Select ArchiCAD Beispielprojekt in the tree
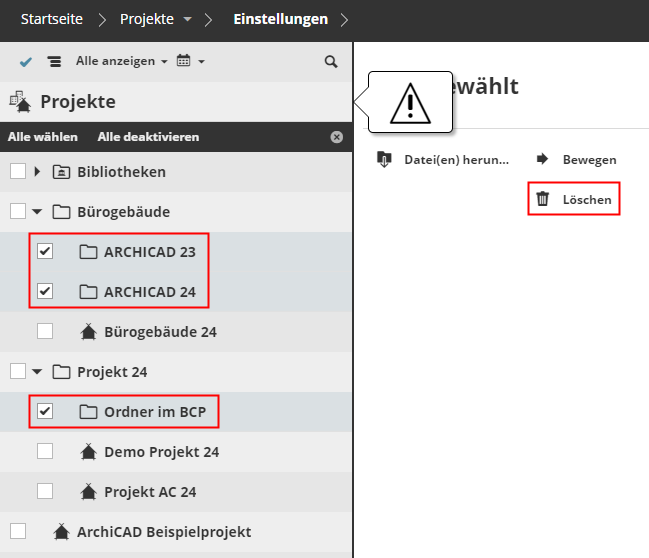 [164, 531]
